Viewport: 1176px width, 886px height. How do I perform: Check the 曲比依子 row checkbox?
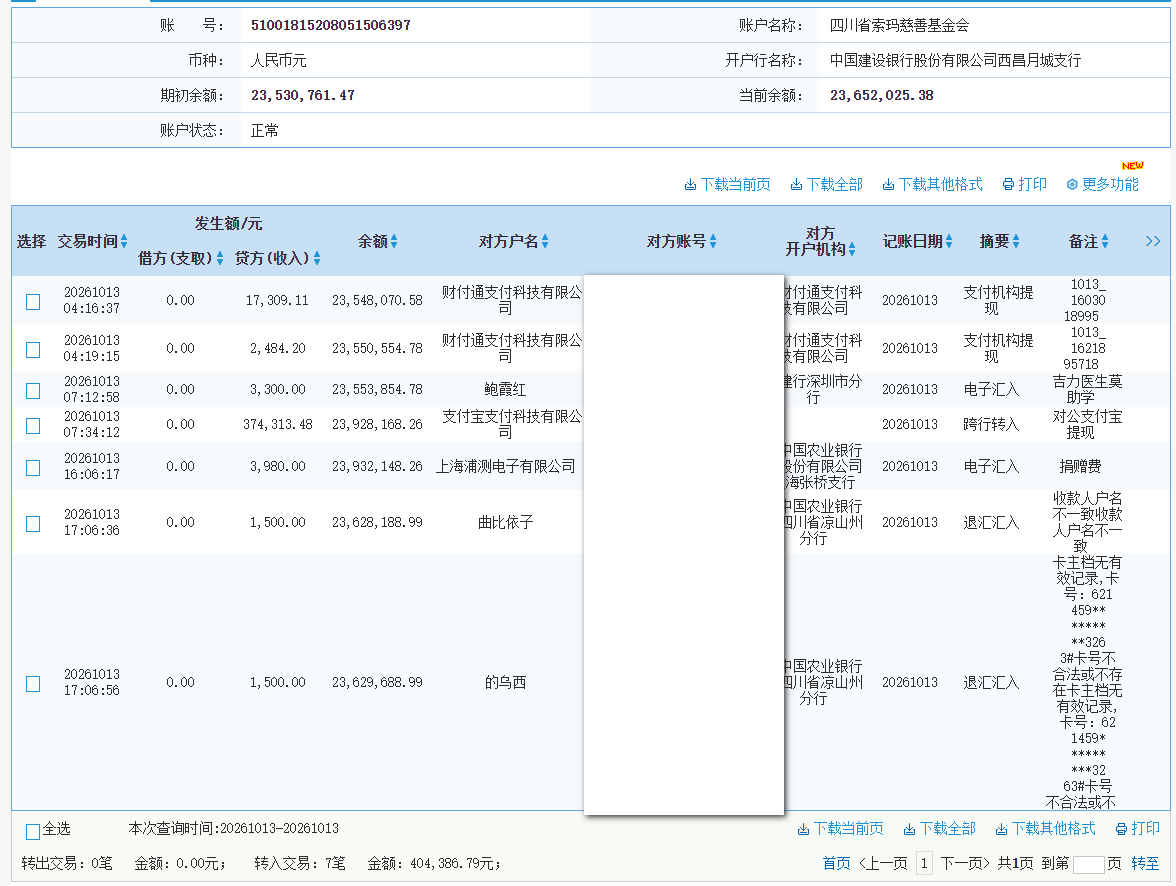click(x=33, y=524)
